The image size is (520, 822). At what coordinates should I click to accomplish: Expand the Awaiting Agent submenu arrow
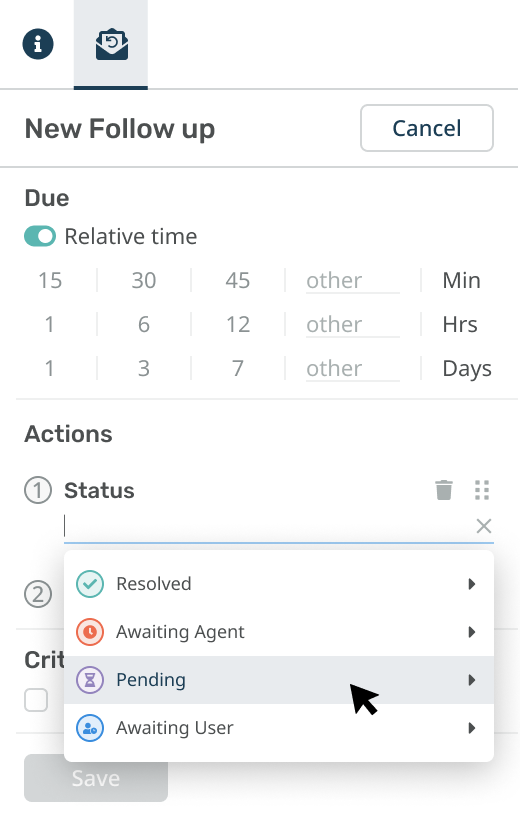(x=472, y=632)
